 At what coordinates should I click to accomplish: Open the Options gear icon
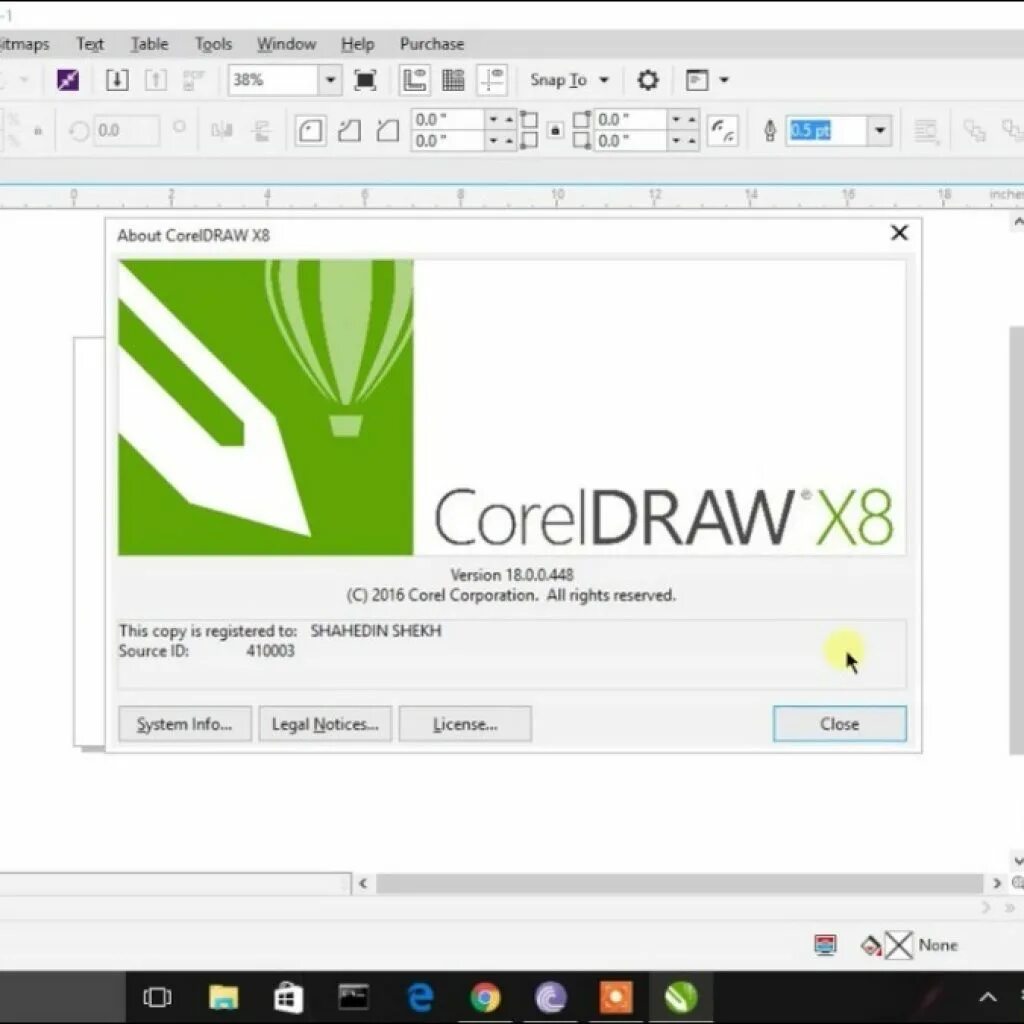click(648, 80)
